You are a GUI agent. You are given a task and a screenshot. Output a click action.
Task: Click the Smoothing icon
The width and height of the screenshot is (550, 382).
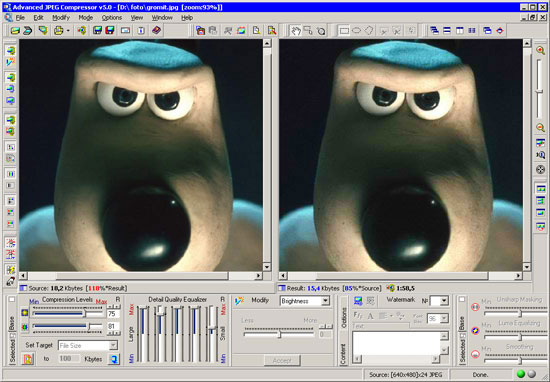475,354
